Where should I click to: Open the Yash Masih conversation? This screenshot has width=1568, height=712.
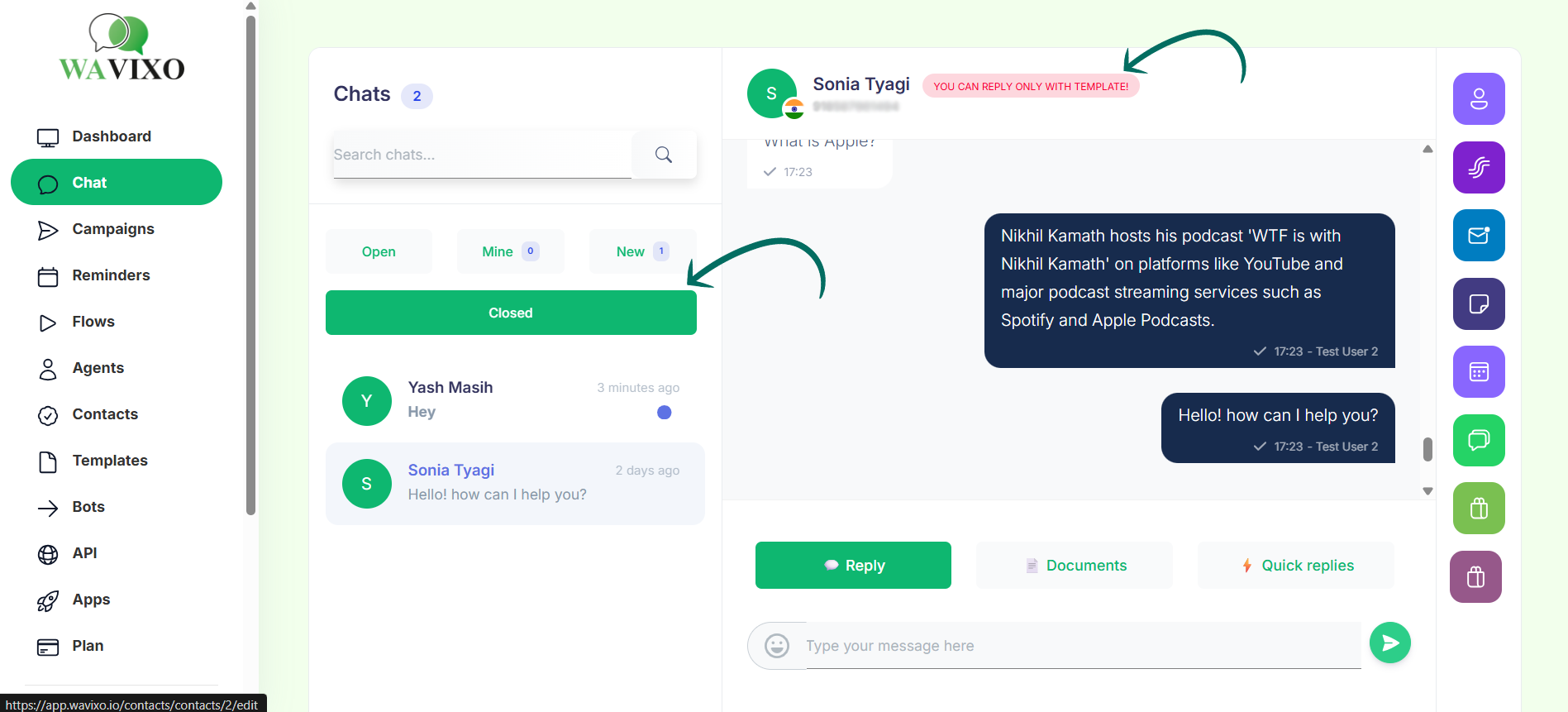click(x=514, y=400)
